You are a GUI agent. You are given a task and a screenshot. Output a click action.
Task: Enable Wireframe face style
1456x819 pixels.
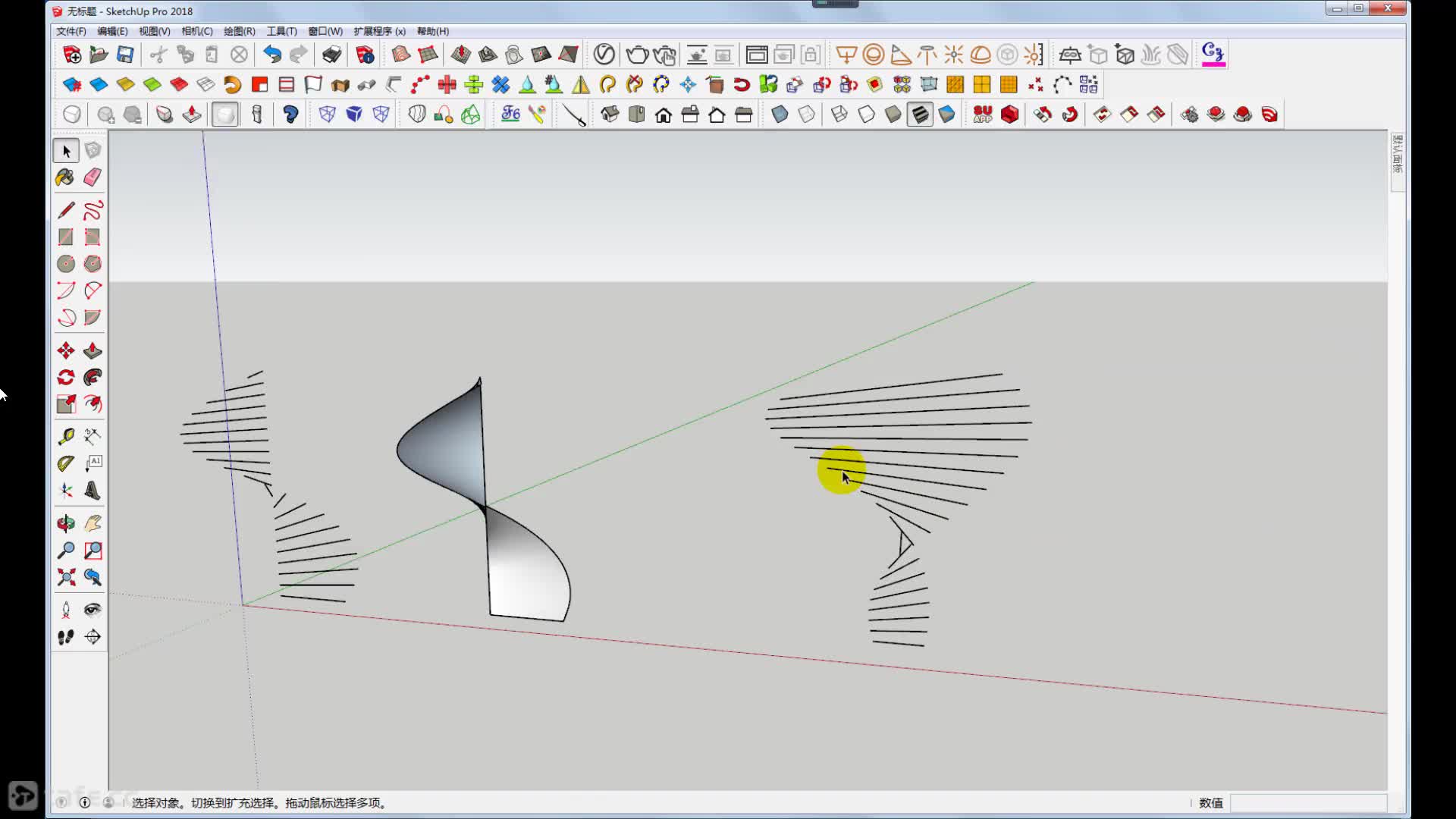839,115
